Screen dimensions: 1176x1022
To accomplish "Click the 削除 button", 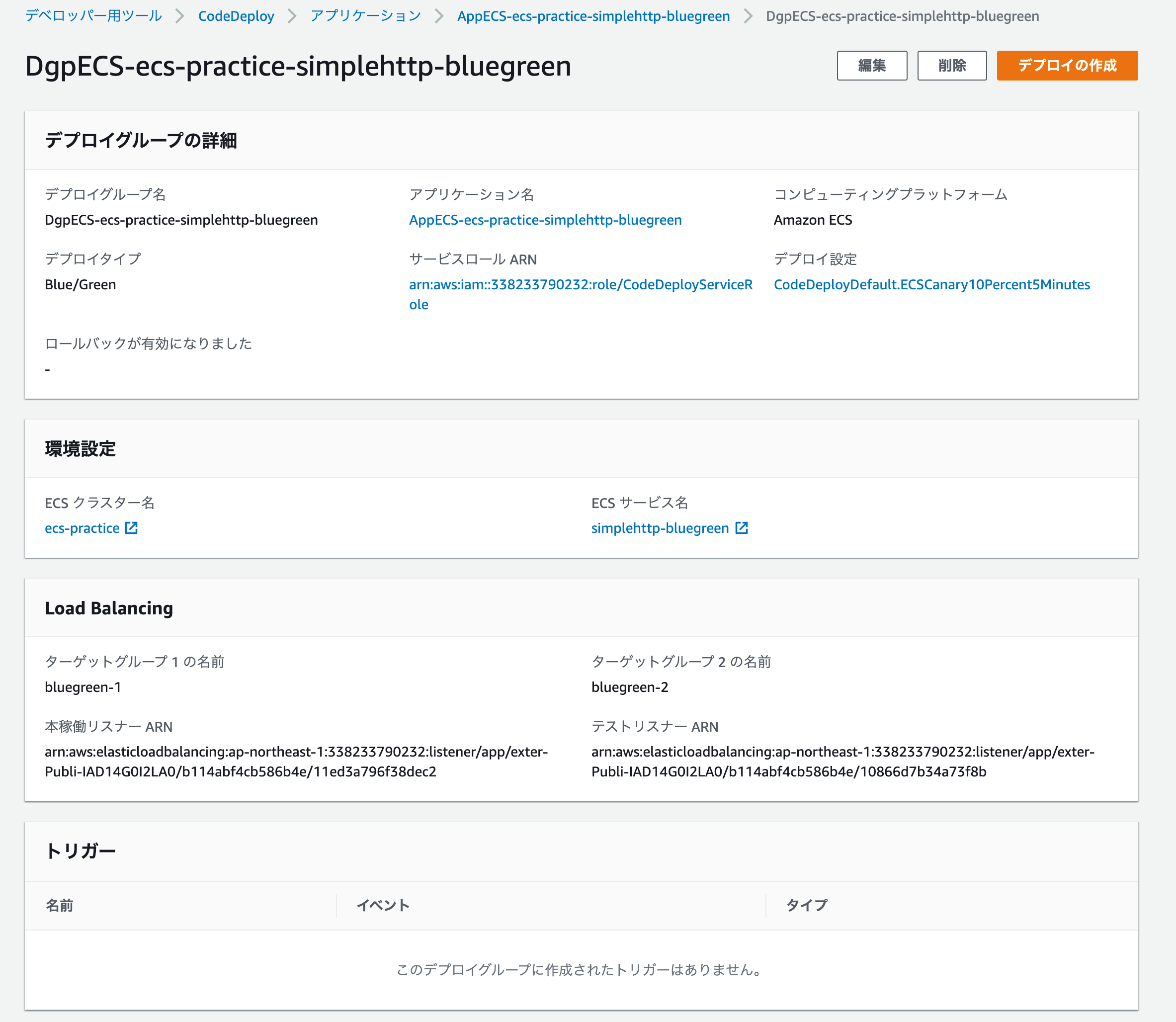I will (x=951, y=65).
